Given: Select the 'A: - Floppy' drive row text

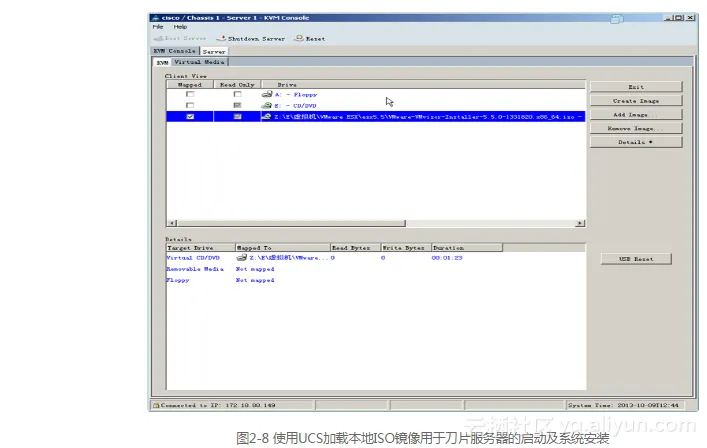Looking at the screenshot, I should click(x=296, y=95).
